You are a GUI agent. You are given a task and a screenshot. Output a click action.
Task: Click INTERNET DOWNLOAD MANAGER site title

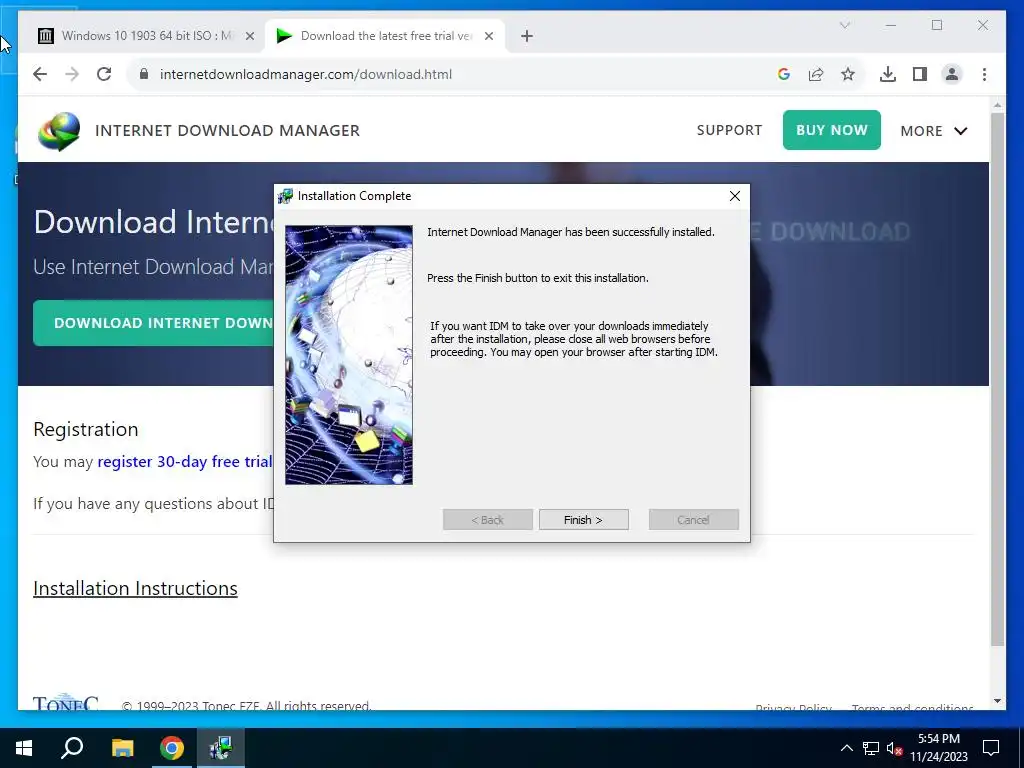click(227, 131)
